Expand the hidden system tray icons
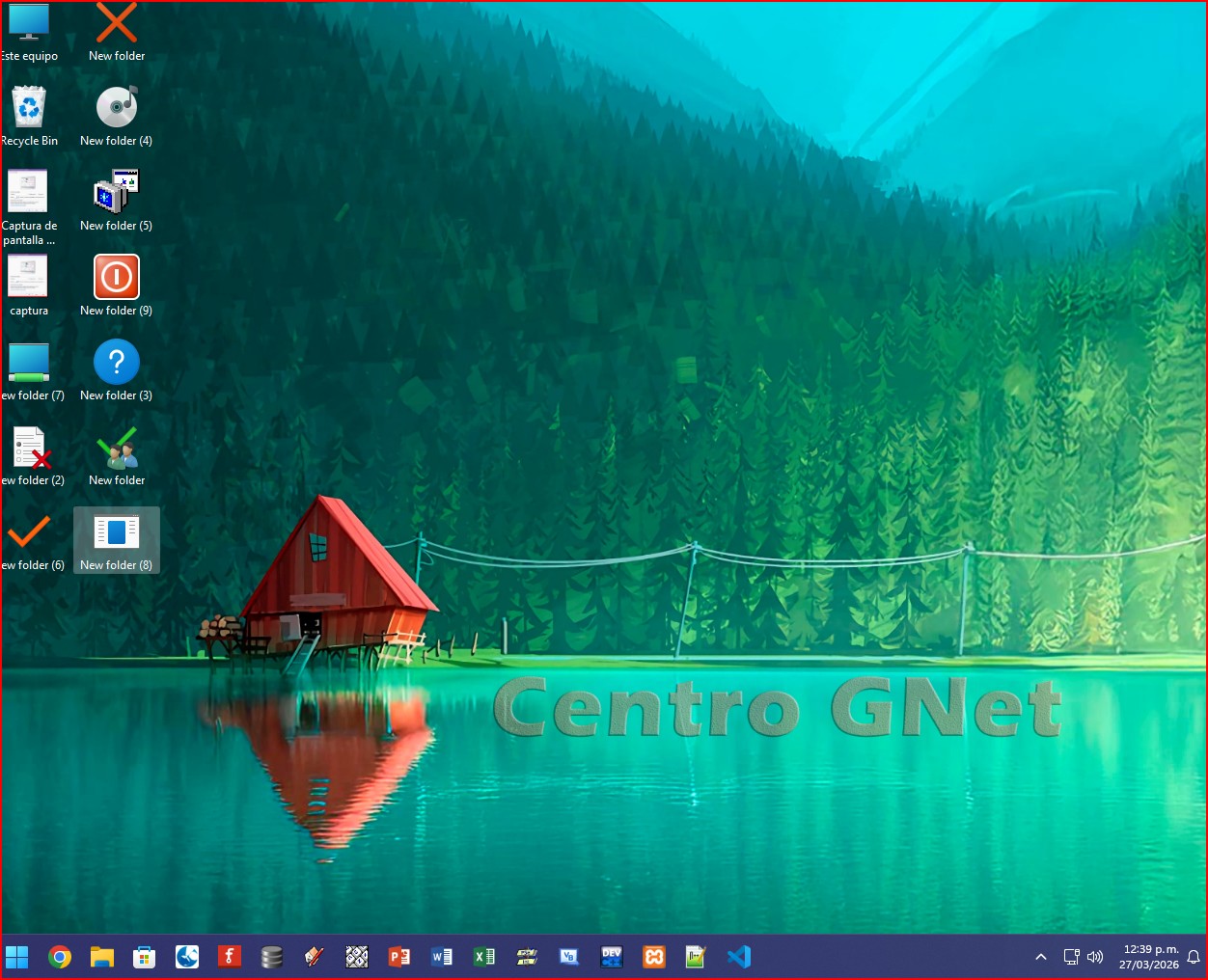This screenshot has height=980, width=1208. (1040, 957)
